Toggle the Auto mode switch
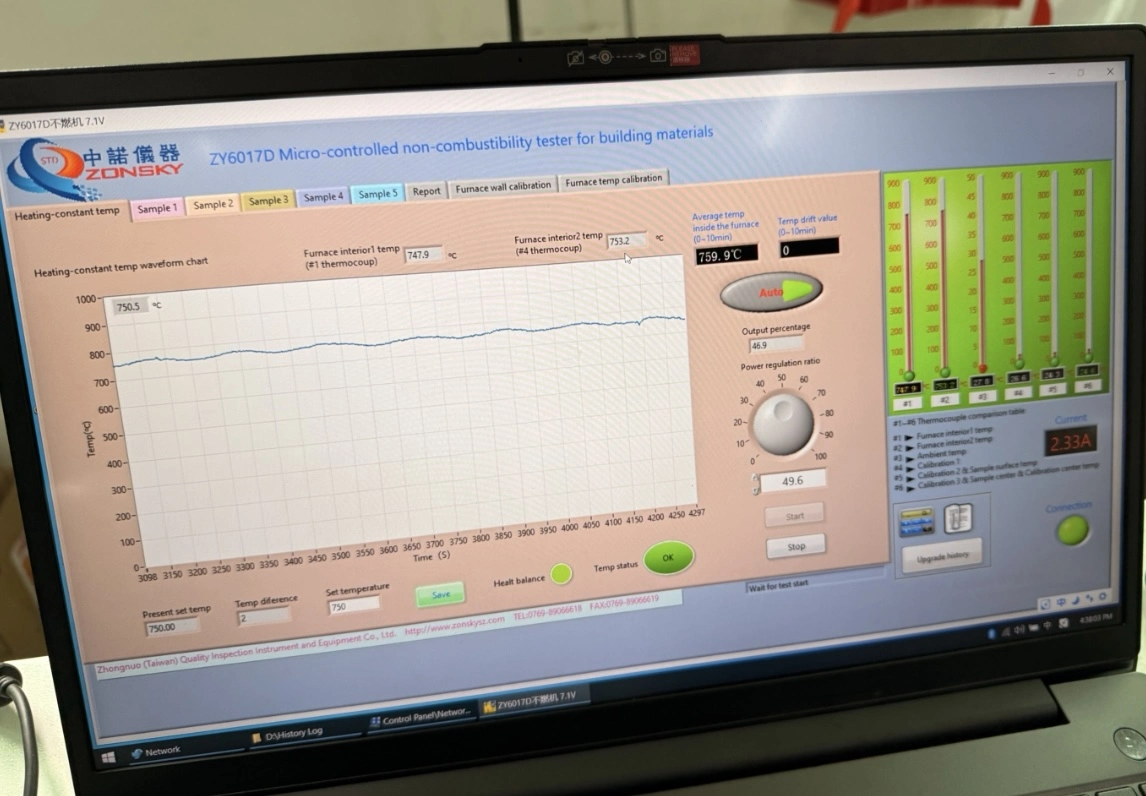1146x796 pixels. tap(771, 292)
